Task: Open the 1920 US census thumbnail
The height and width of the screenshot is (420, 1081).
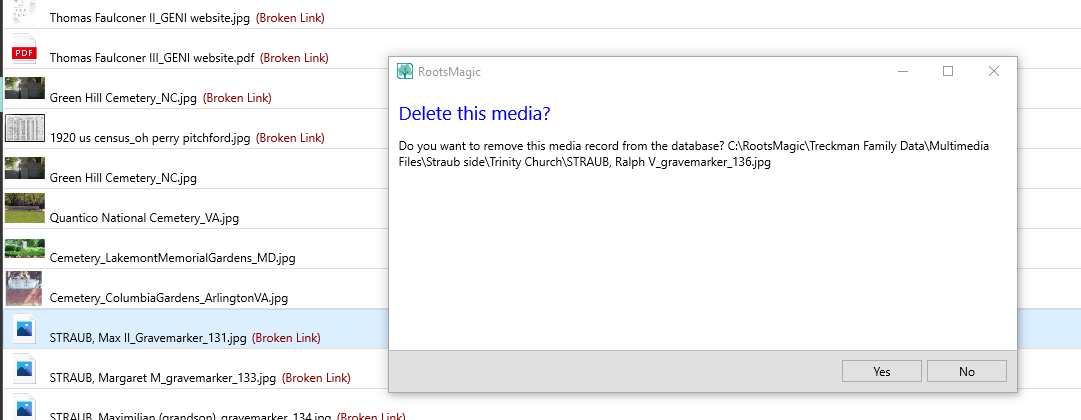Action: [x=24, y=129]
